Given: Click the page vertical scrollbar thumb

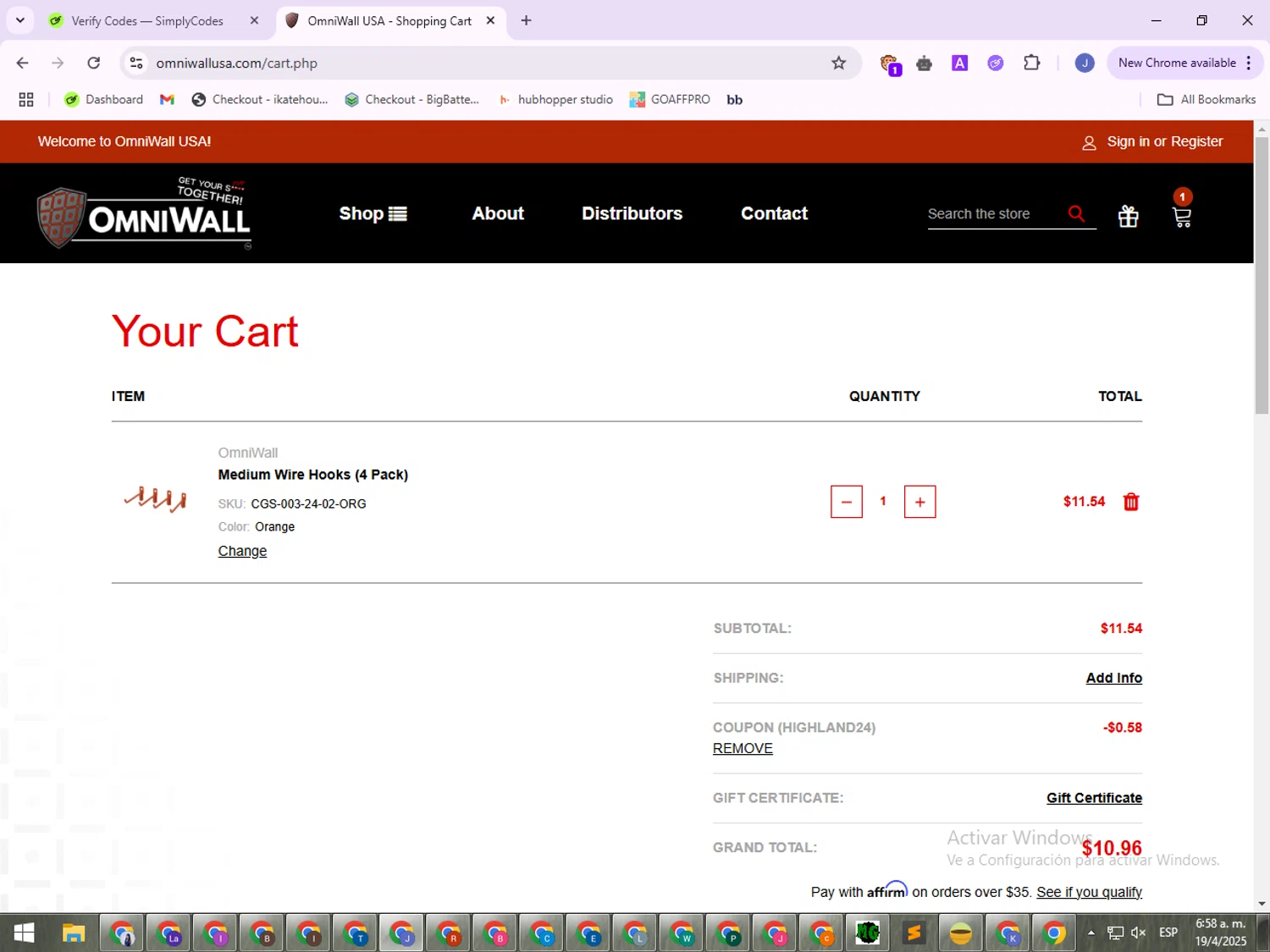Looking at the screenshot, I should (1262, 275).
